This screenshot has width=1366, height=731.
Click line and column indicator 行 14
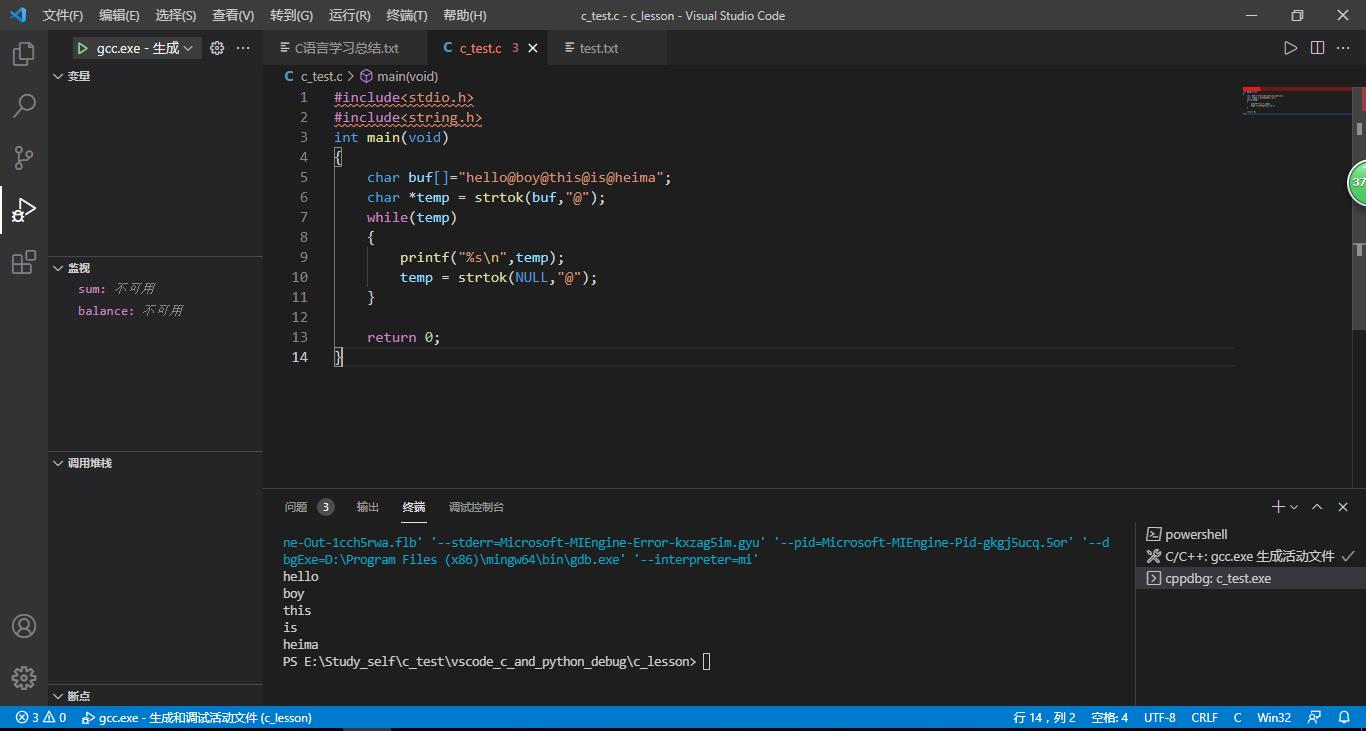pos(1044,717)
